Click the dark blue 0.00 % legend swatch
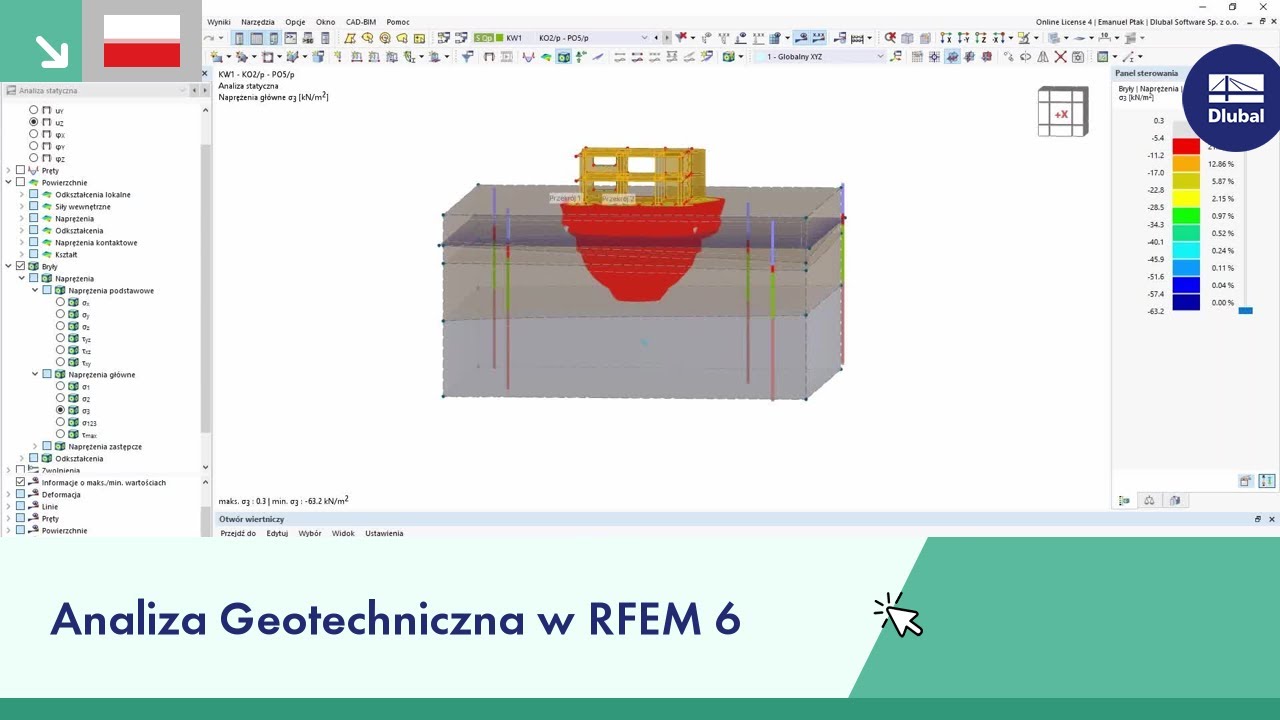This screenshot has width=1280, height=720. (x=1186, y=302)
